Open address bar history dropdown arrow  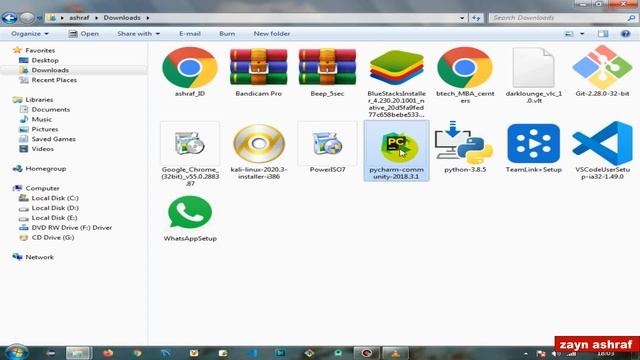point(462,18)
